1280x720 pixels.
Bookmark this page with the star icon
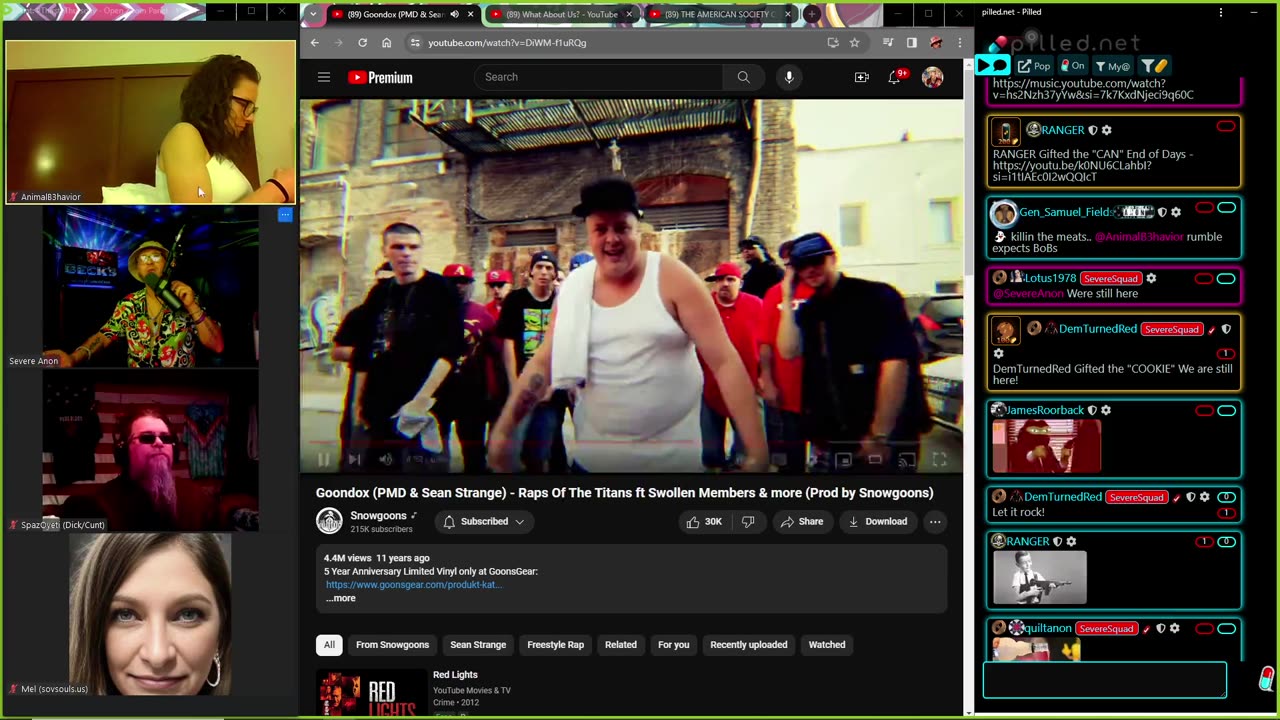click(x=854, y=43)
